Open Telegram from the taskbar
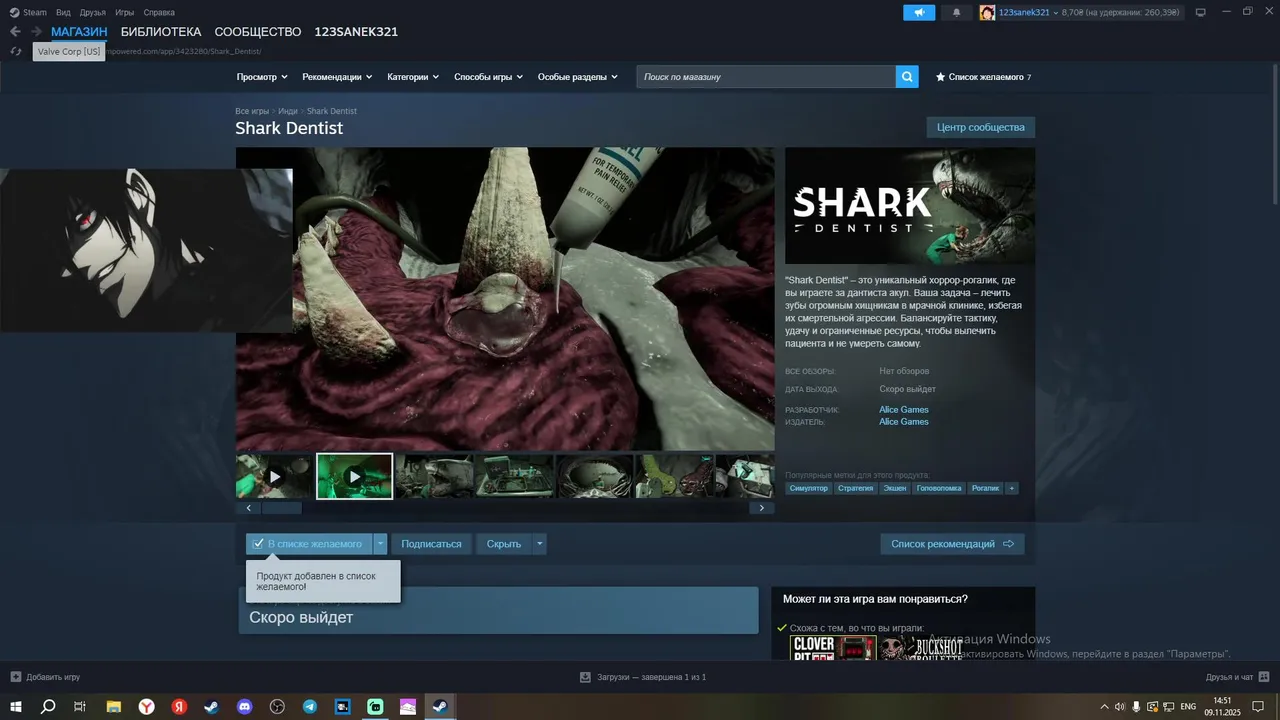This screenshot has width=1280, height=720. tap(310, 706)
